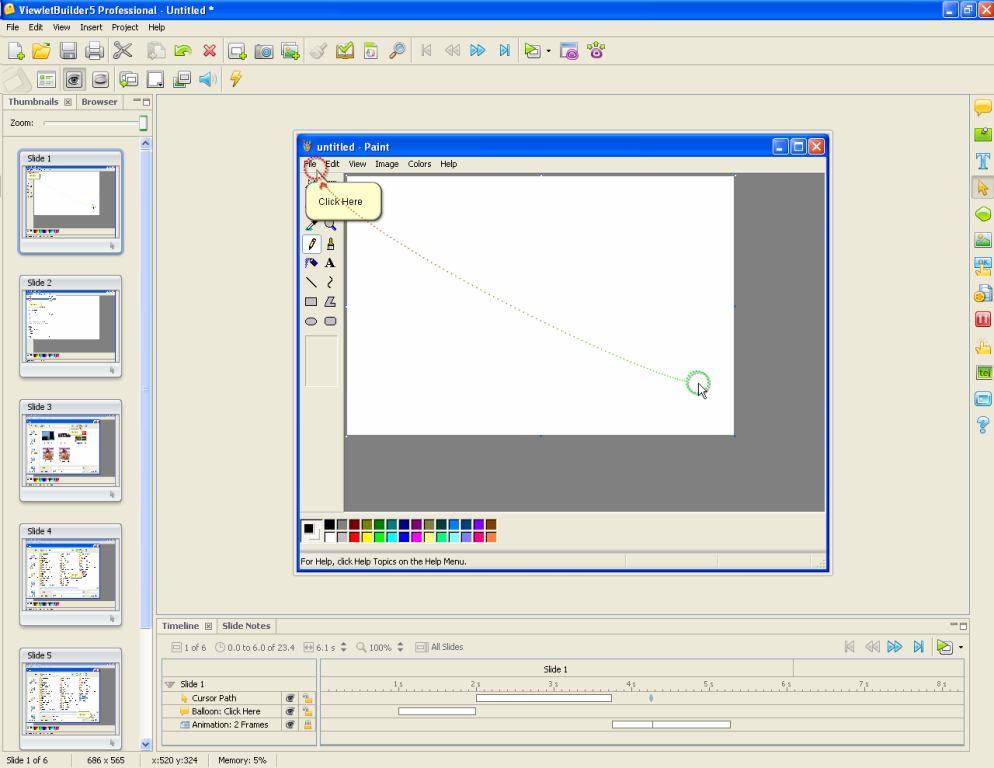The width and height of the screenshot is (994, 768).
Task: Insert a new blank slide icon
Action: click(x=237, y=51)
